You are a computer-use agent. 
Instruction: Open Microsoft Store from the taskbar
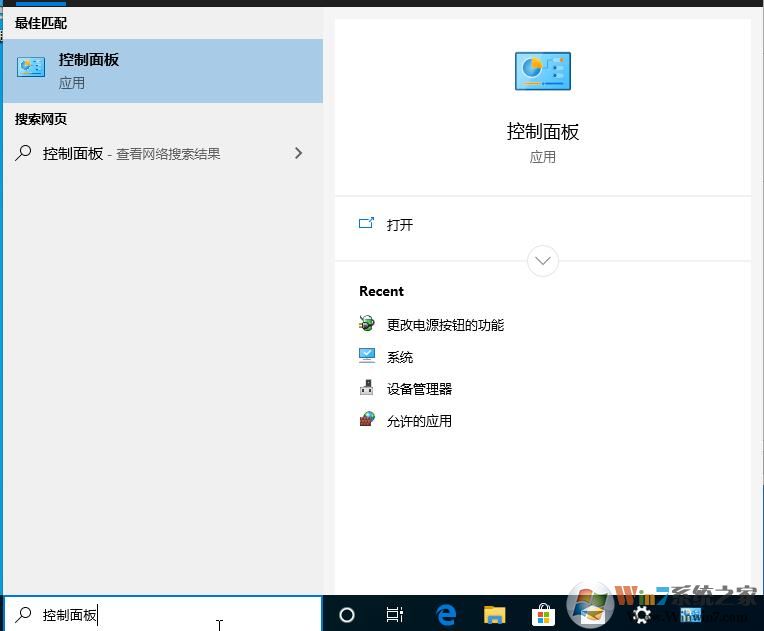[x=543, y=614]
